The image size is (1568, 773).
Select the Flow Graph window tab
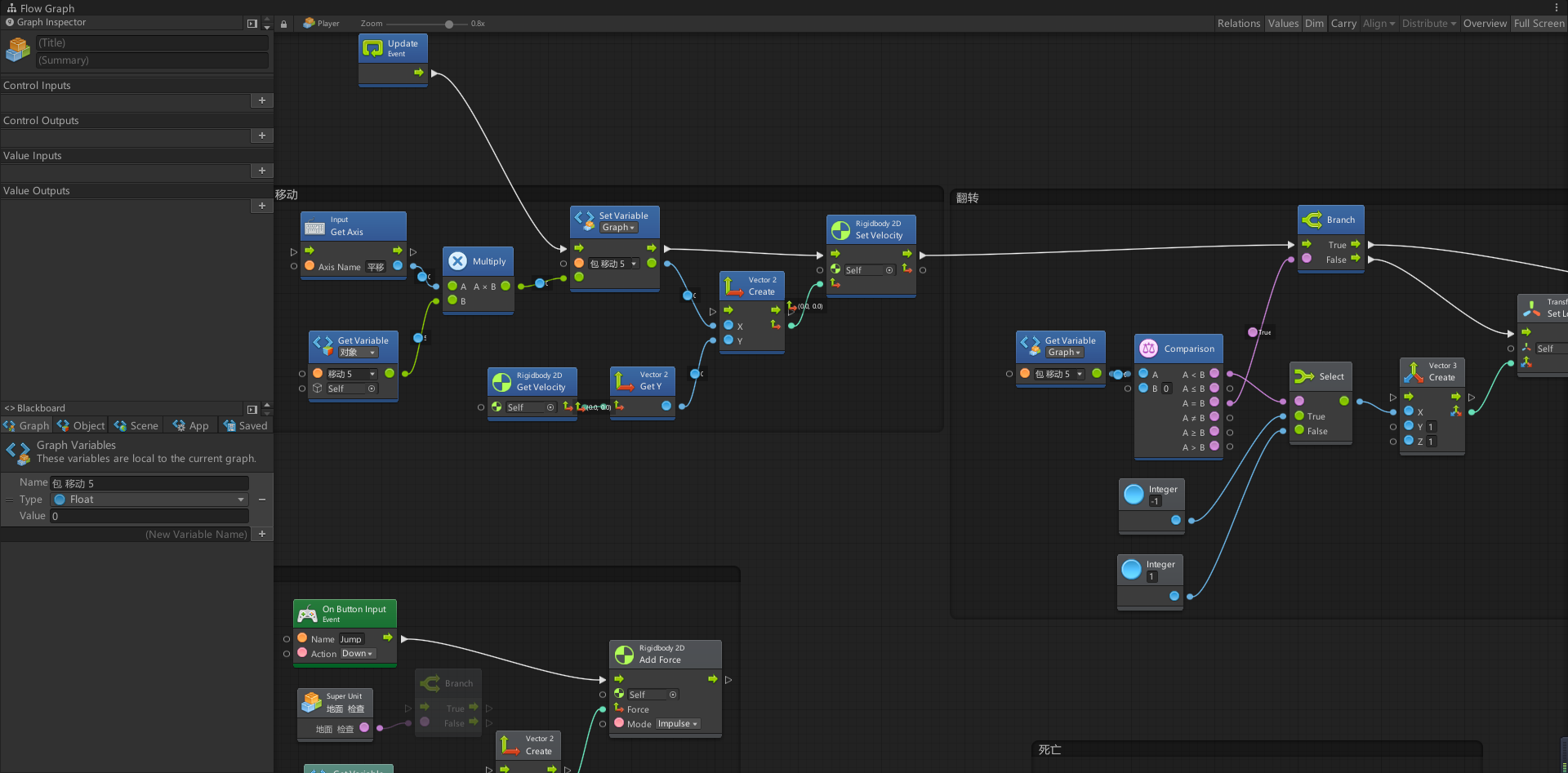40,8
